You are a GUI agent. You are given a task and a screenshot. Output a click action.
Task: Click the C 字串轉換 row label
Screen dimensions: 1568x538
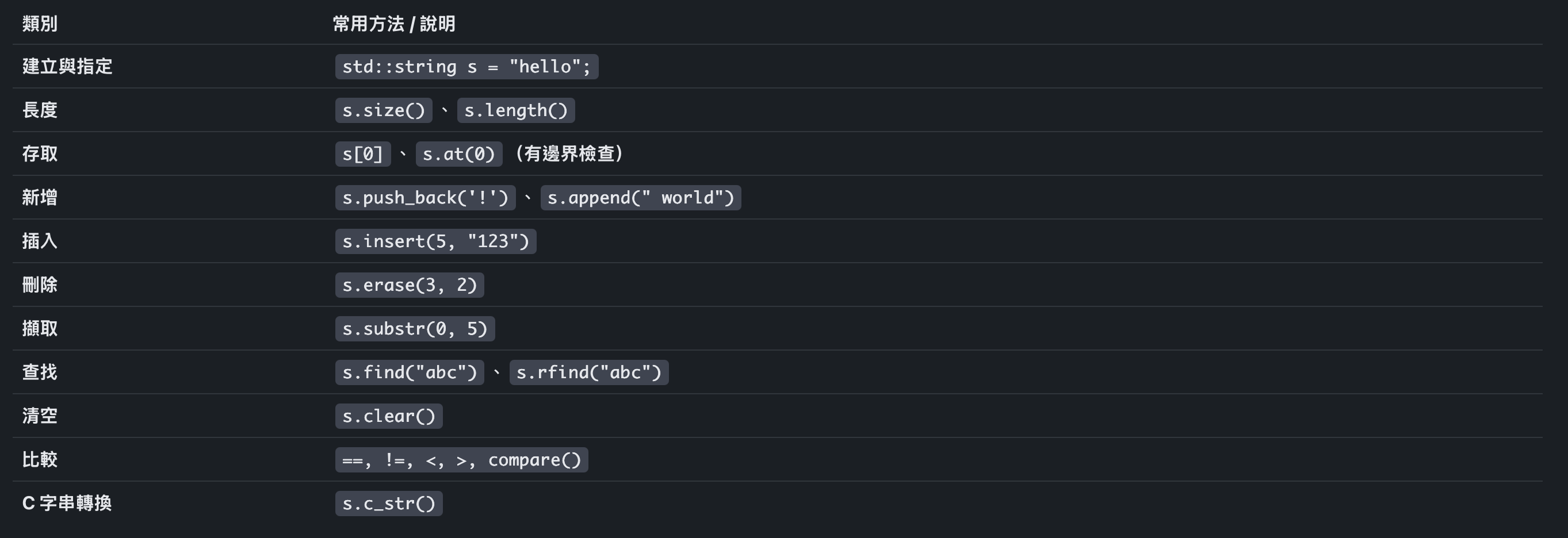click(x=67, y=504)
